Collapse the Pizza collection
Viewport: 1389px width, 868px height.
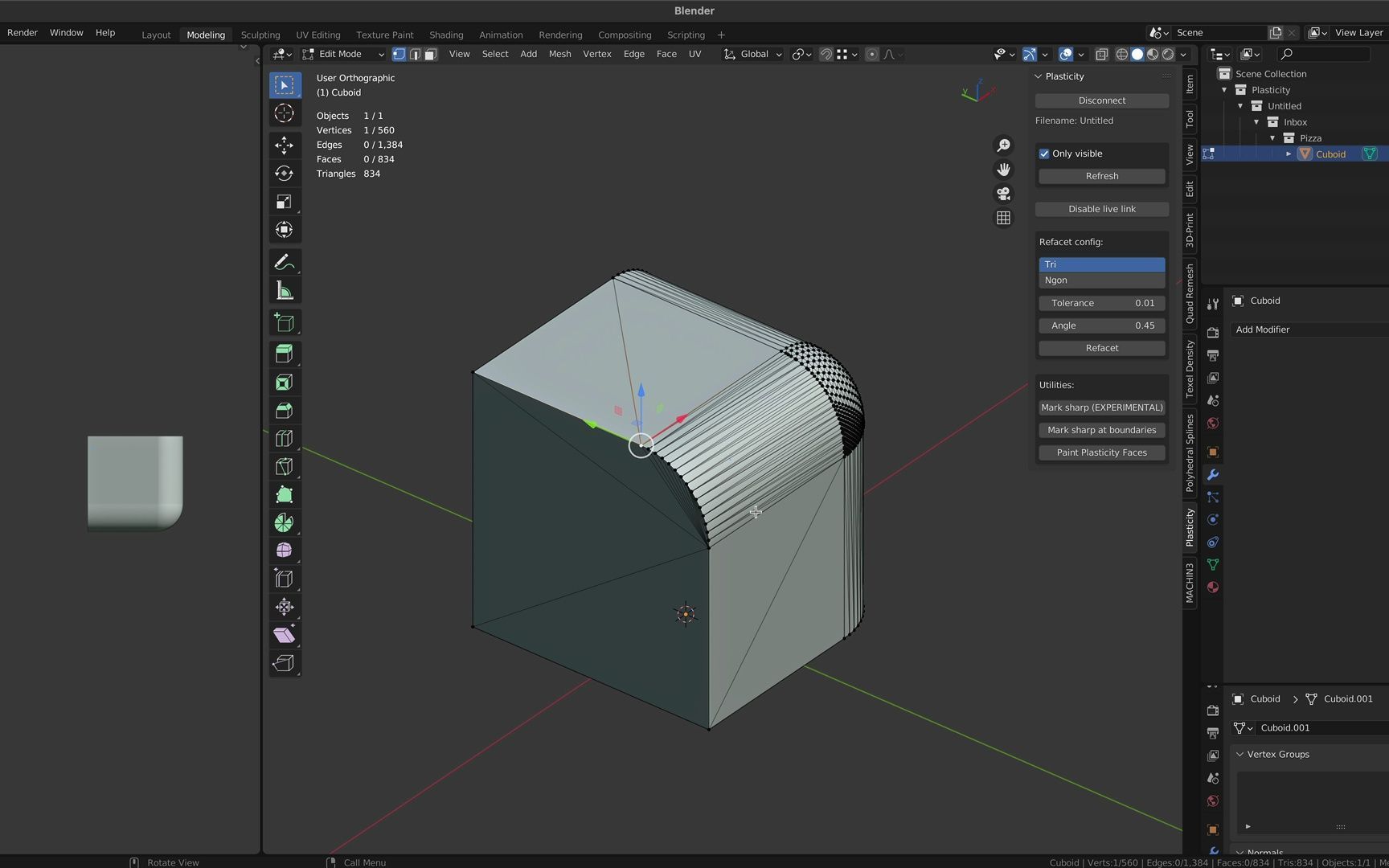pyautogui.click(x=1272, y=138)
